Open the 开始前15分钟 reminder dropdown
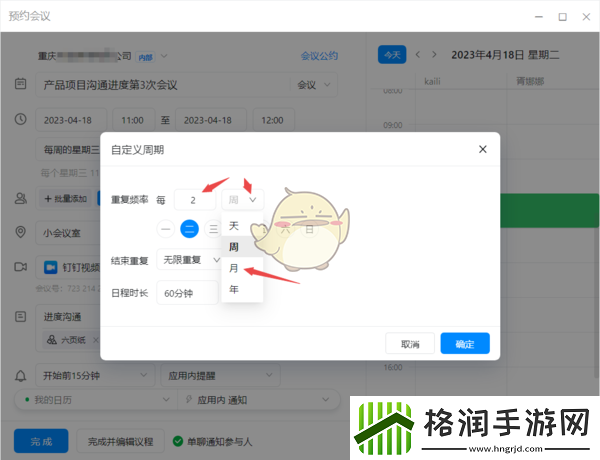 point(95,375)
